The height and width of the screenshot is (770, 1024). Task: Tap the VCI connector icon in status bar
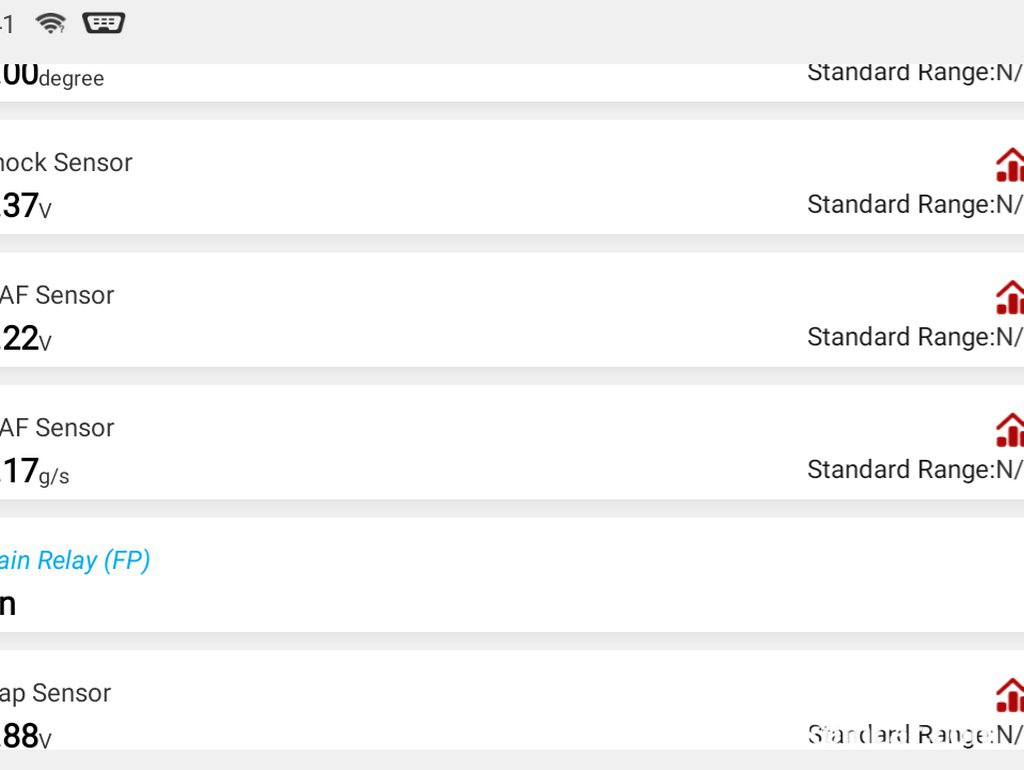(103, 23)
